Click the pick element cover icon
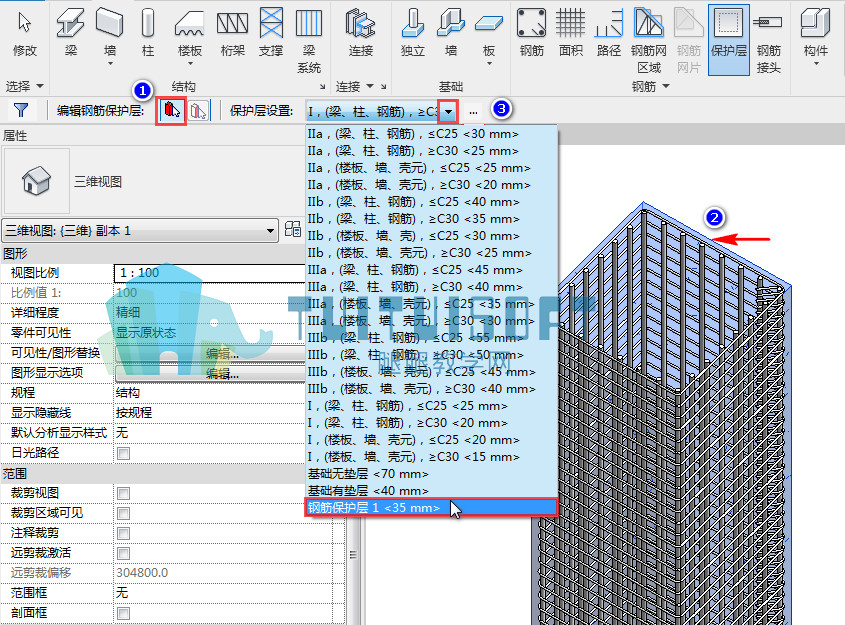Viewport: 845px width, 625px height. [171, 111]
